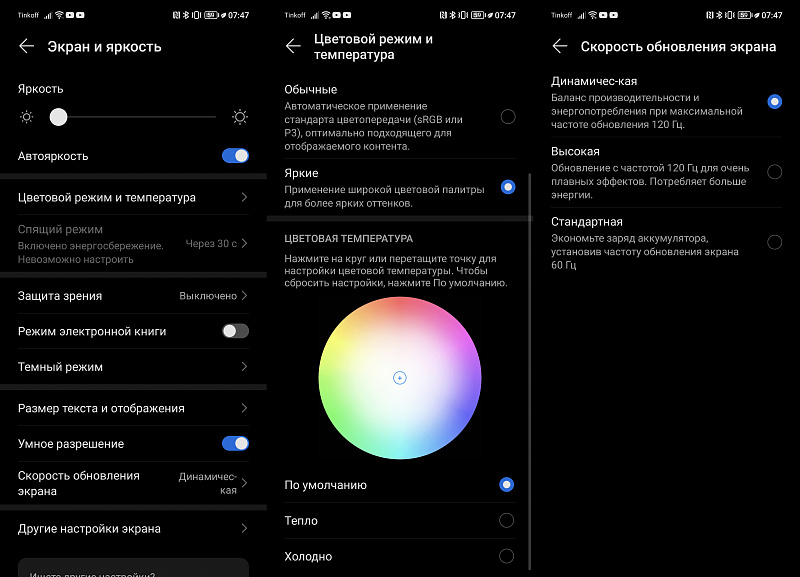800x577 pixels.
Task: Tap Wi-Fi icon in third screen status bar
Action: coord(593,15)
